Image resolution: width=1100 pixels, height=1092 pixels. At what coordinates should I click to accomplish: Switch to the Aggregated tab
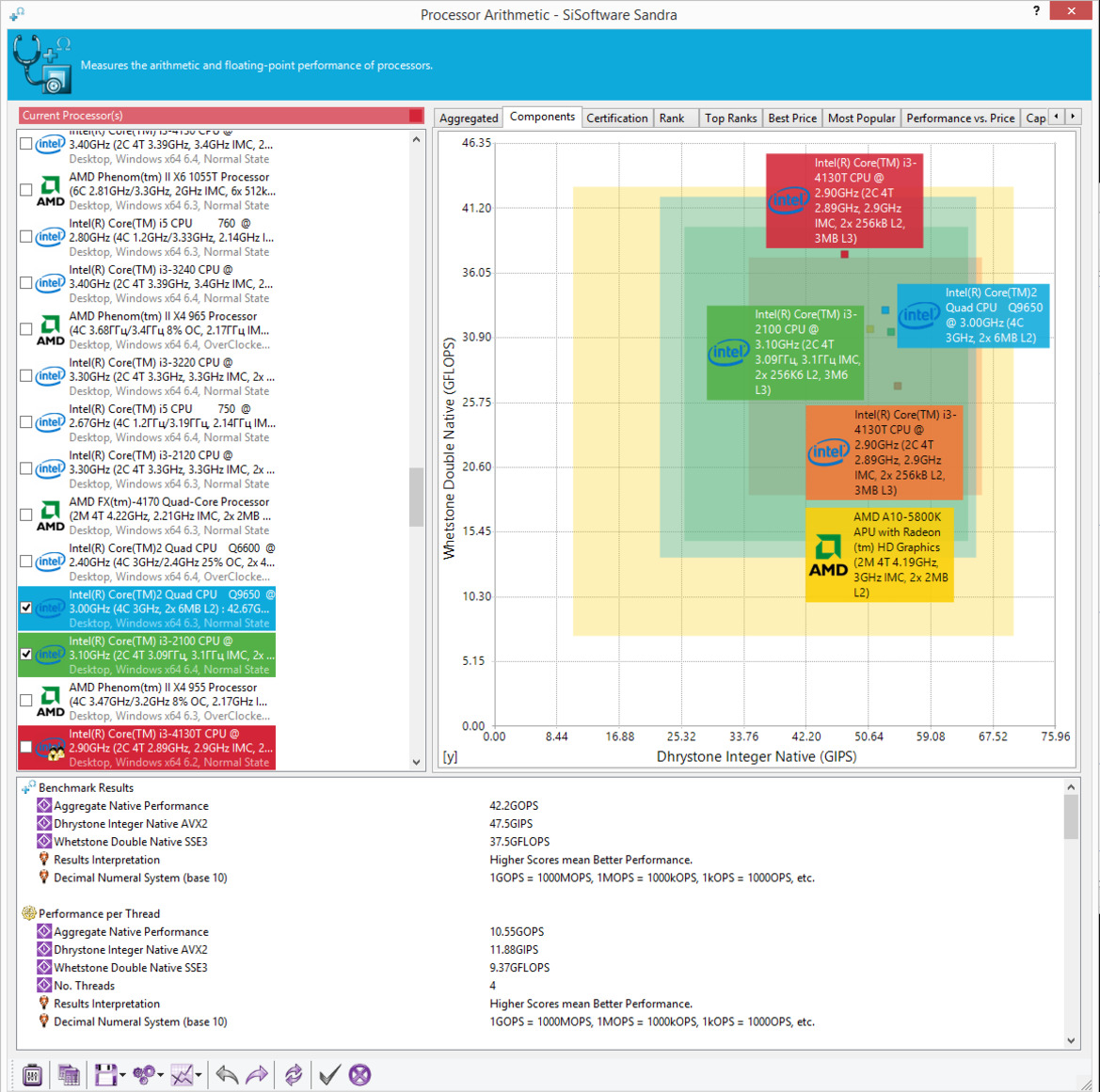tap(469, 118)
